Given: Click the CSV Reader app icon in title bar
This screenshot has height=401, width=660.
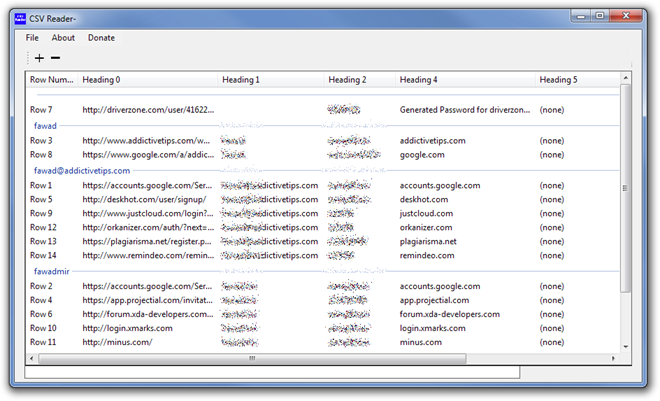Looking at the screenshot, I should point(20,19).
